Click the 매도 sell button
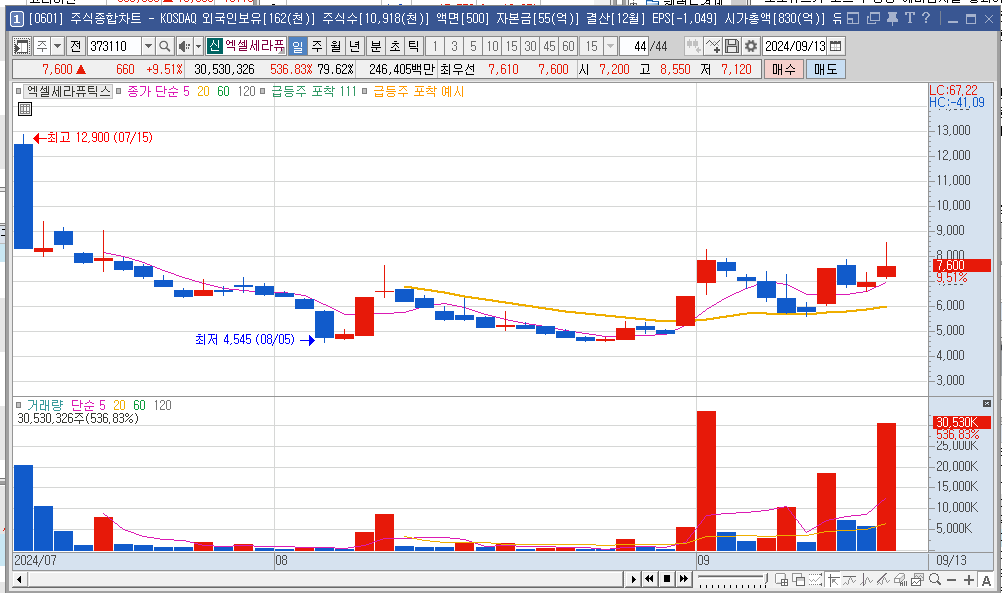 (x=826, y=69)
